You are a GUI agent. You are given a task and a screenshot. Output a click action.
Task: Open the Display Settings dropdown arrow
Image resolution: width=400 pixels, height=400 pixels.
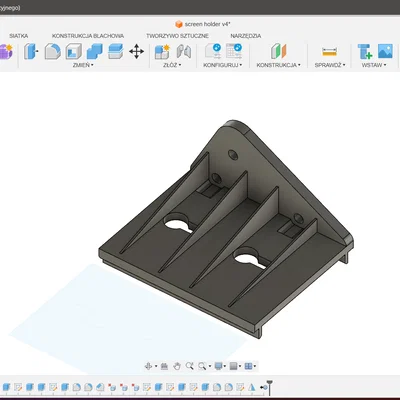pyautogui.click(x=225, y=366)
